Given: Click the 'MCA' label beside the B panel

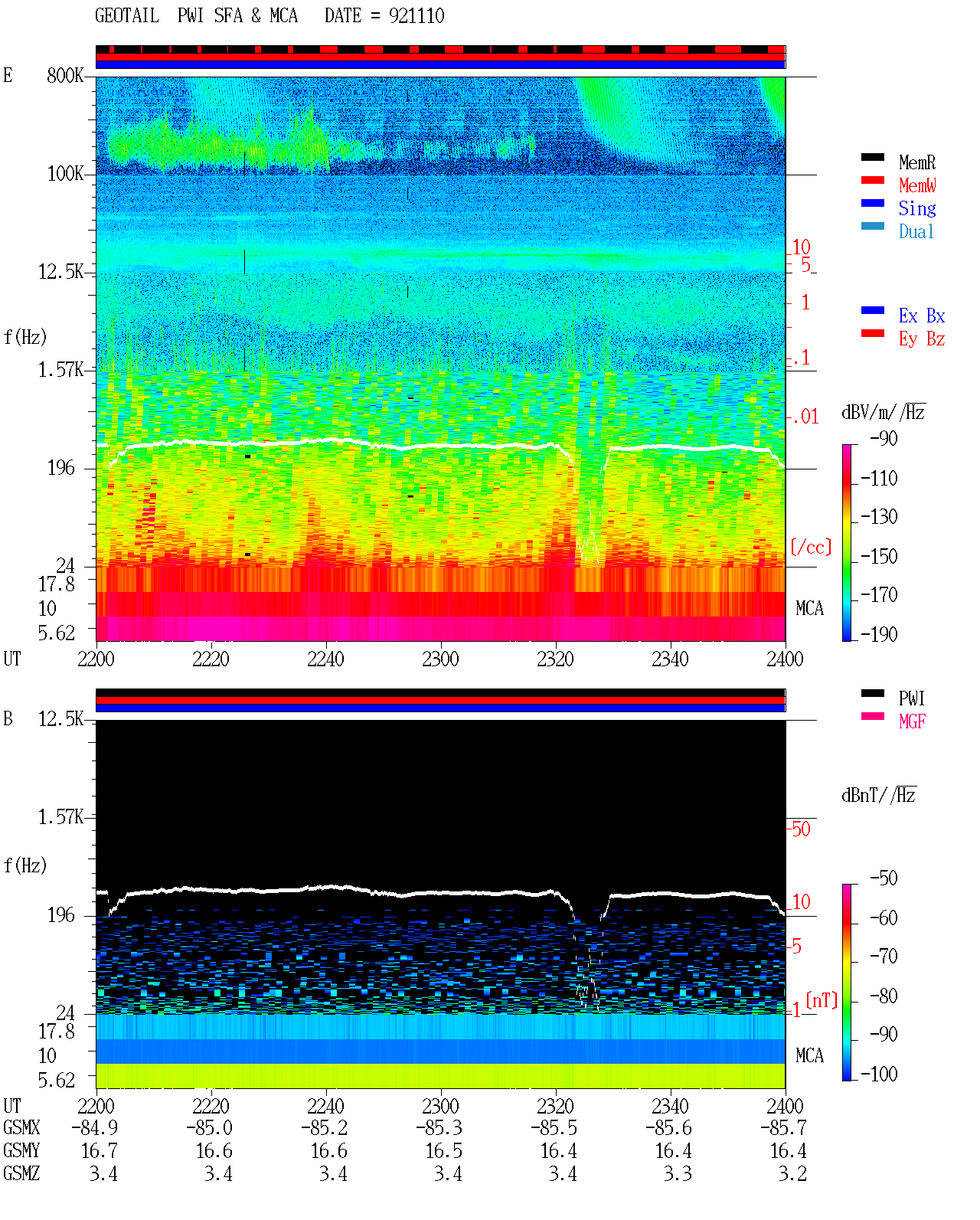Looking at the screenshot, I should 809,1056.
